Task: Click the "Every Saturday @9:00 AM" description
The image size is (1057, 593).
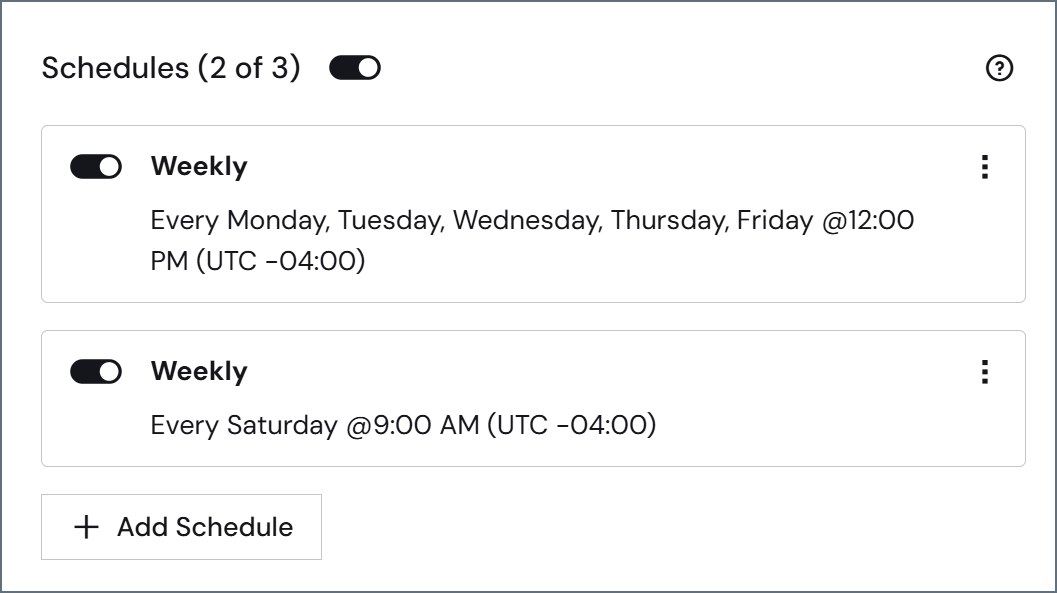Action: tap(315, 425)
